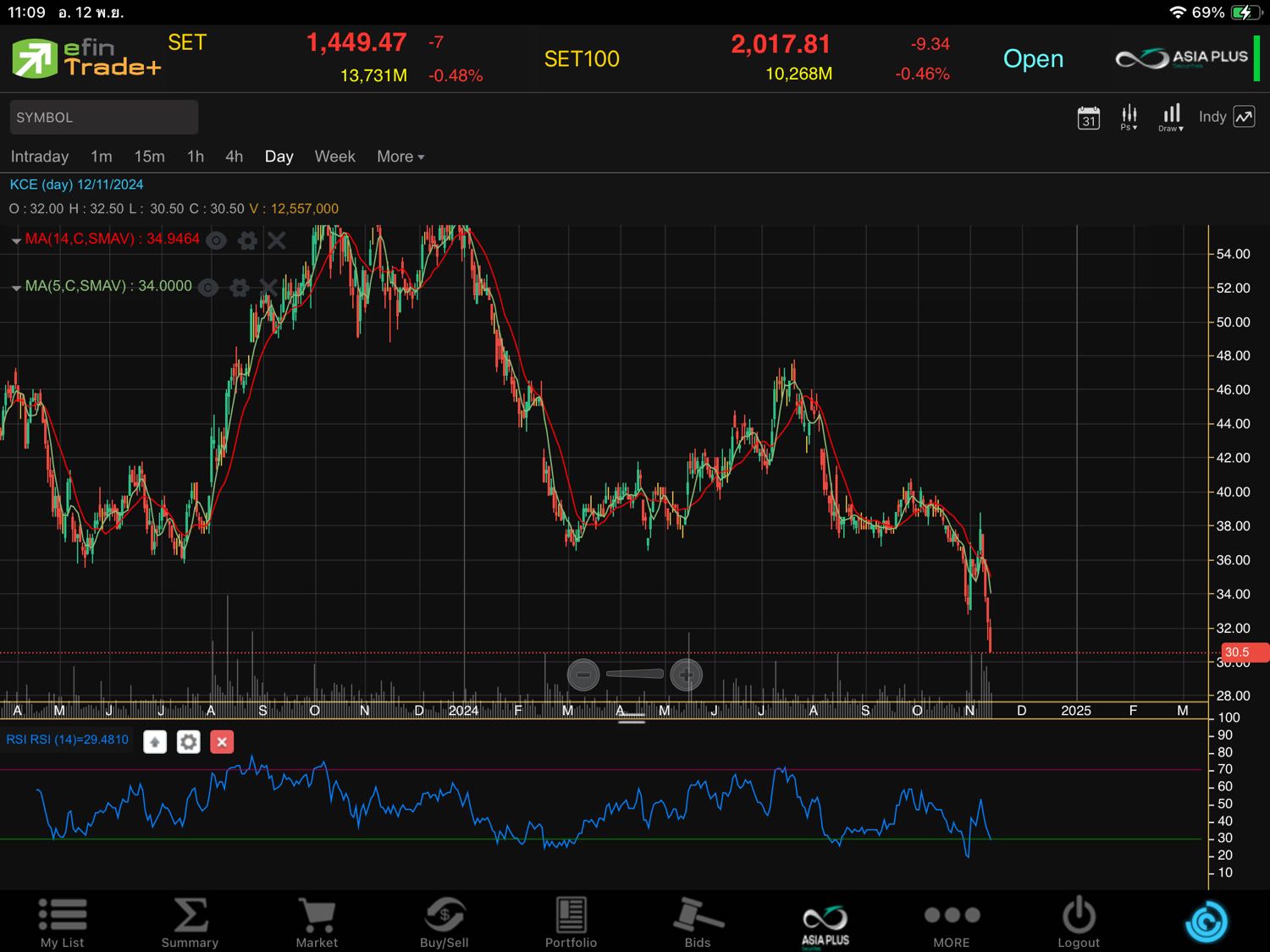Click the RSI (14)=29.4810 label
This screenshot has width=1270, height=952.
coord(68,740)
